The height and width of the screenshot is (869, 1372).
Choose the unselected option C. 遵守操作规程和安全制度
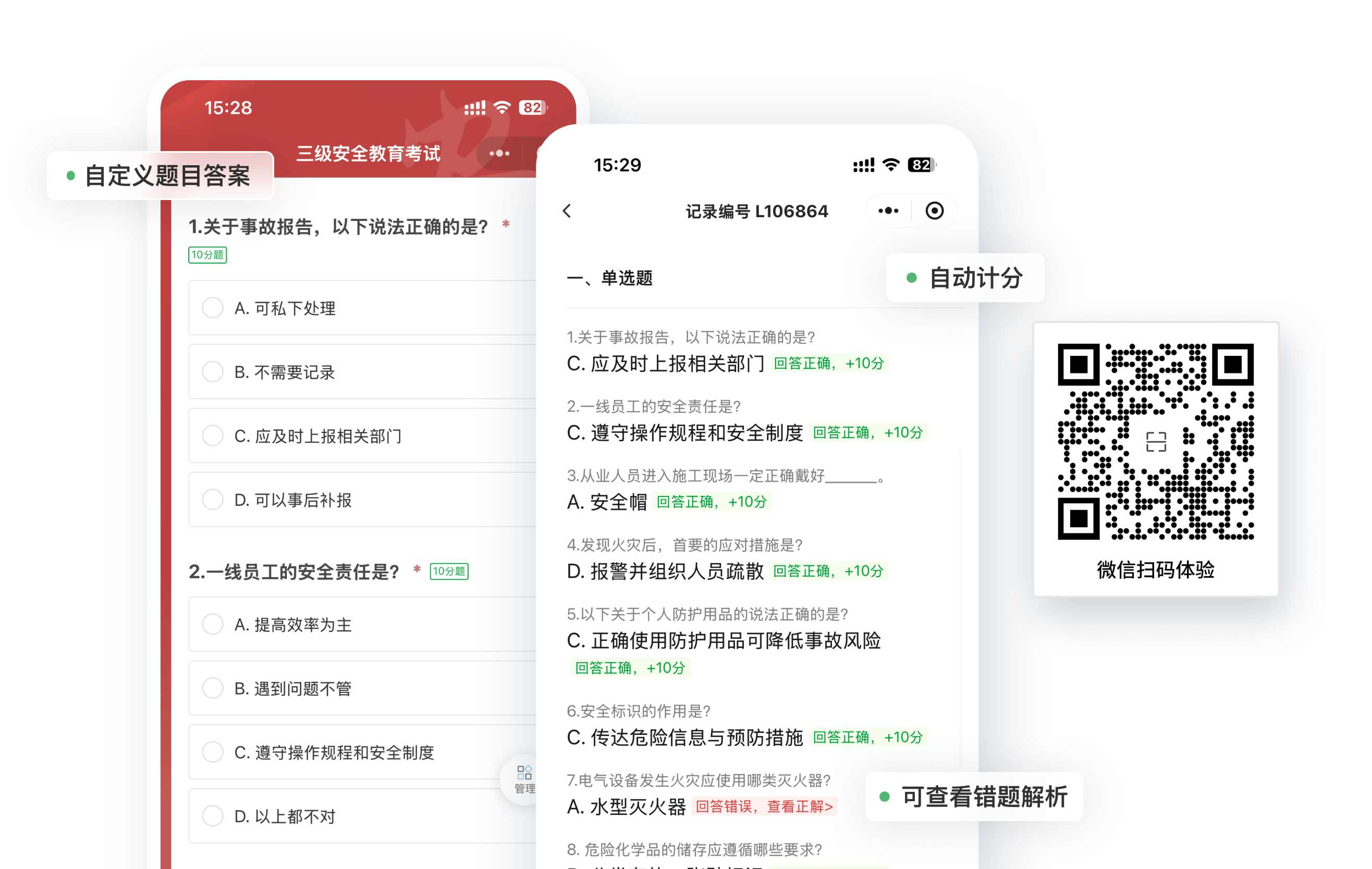pos(362,752)
